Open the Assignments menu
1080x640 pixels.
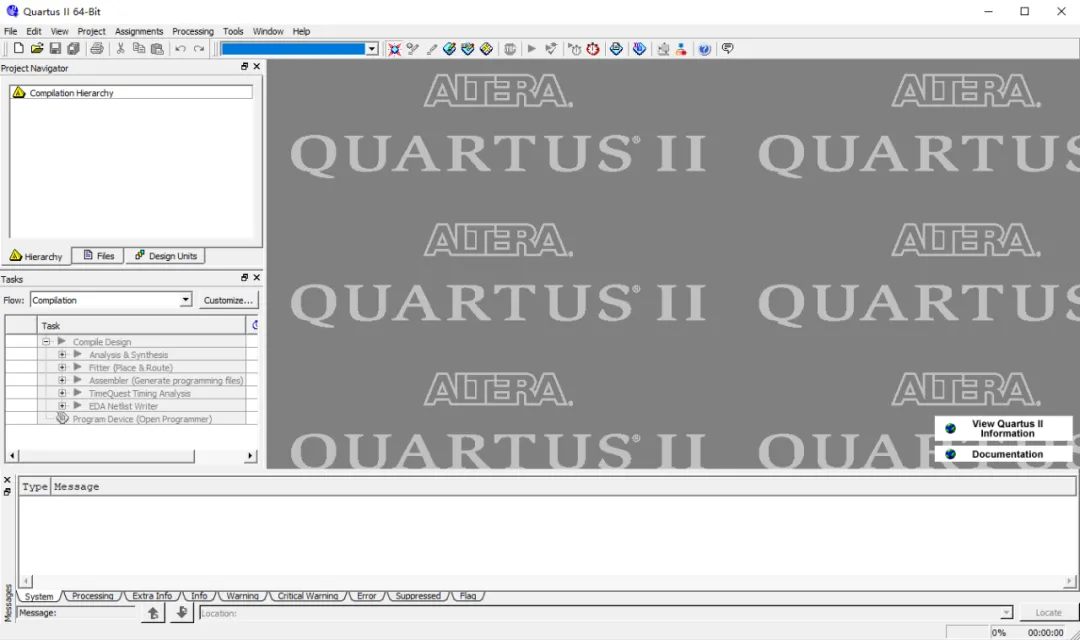point(139,31)
